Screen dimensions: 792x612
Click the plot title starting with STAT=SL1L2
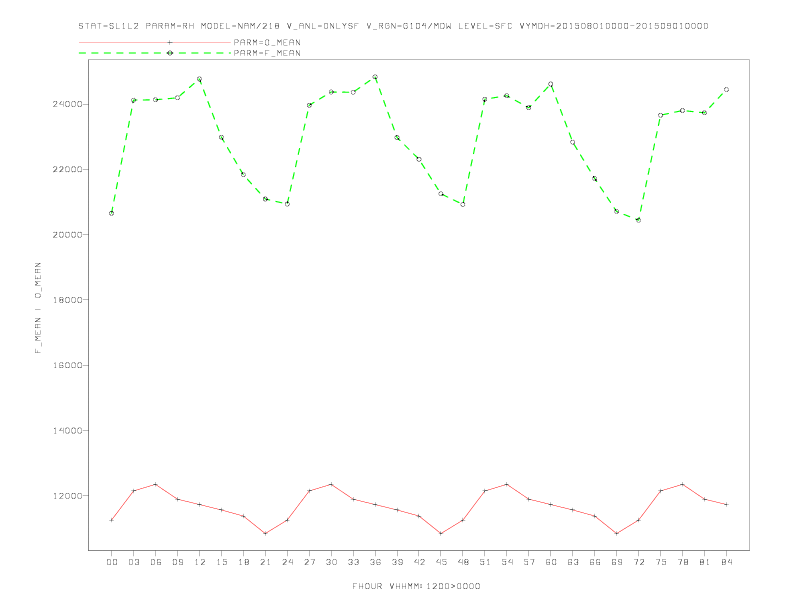tap(393, 26)
